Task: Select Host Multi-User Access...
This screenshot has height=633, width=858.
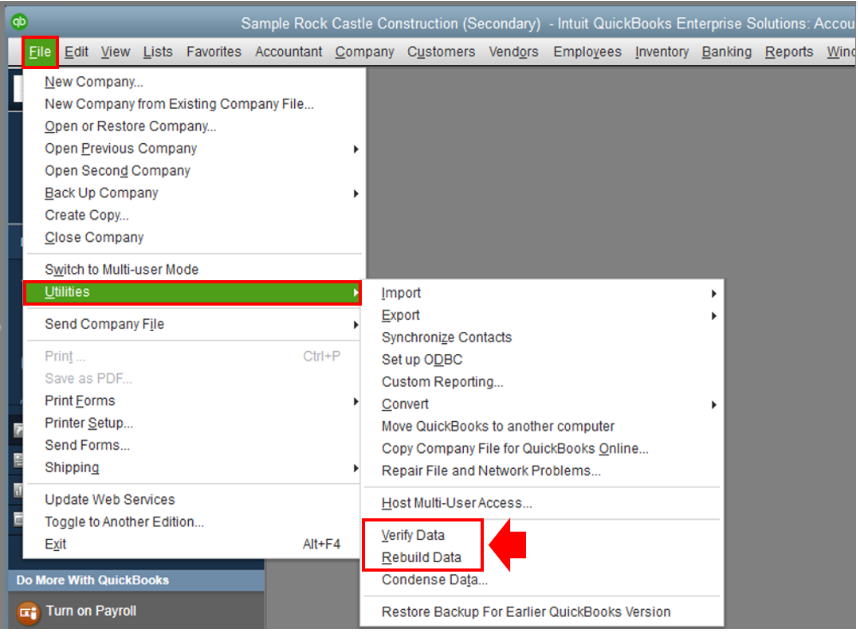Action: click(542, 503)
